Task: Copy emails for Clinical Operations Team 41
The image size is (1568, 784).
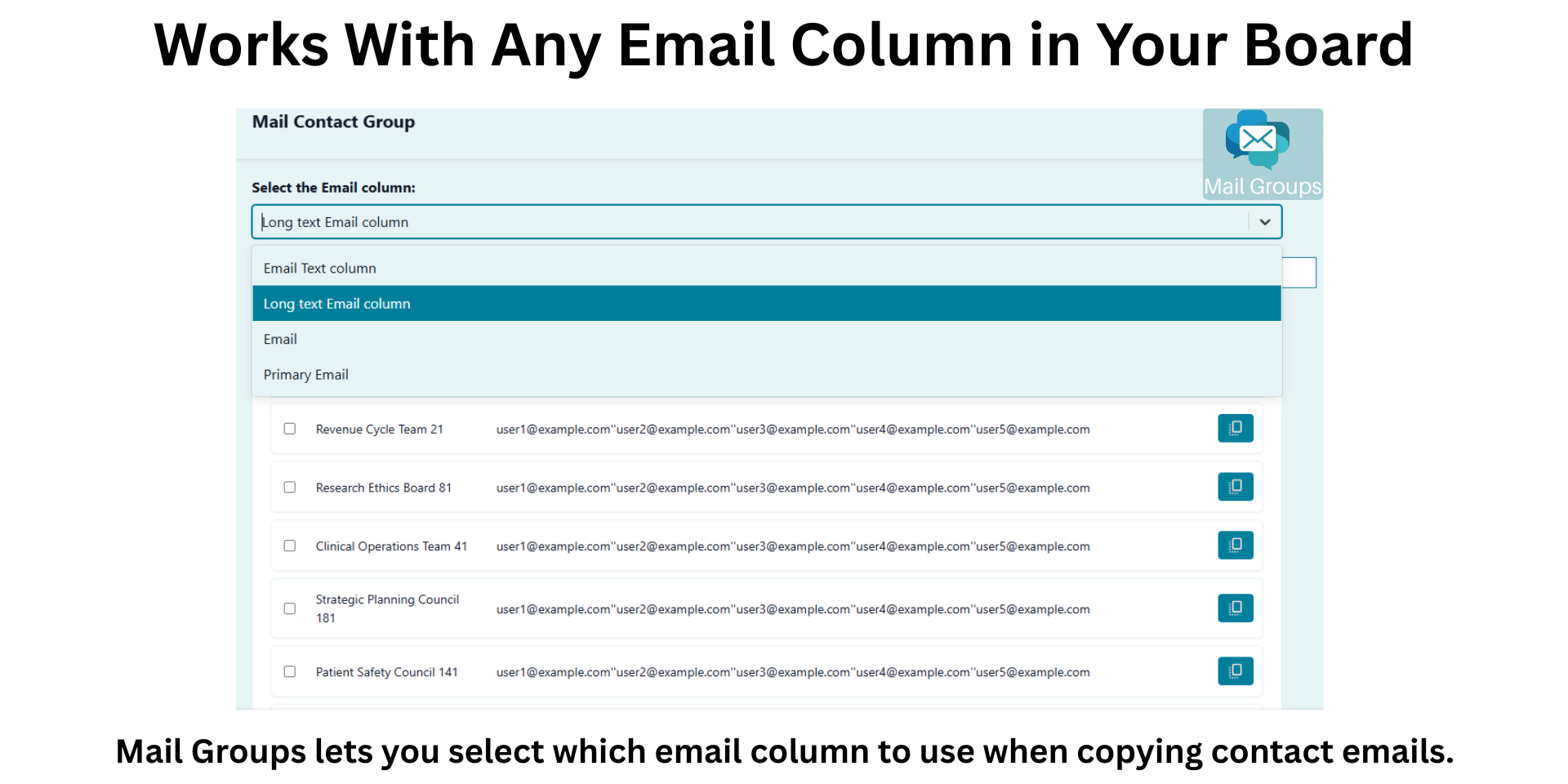Action: pos(1235,546)
